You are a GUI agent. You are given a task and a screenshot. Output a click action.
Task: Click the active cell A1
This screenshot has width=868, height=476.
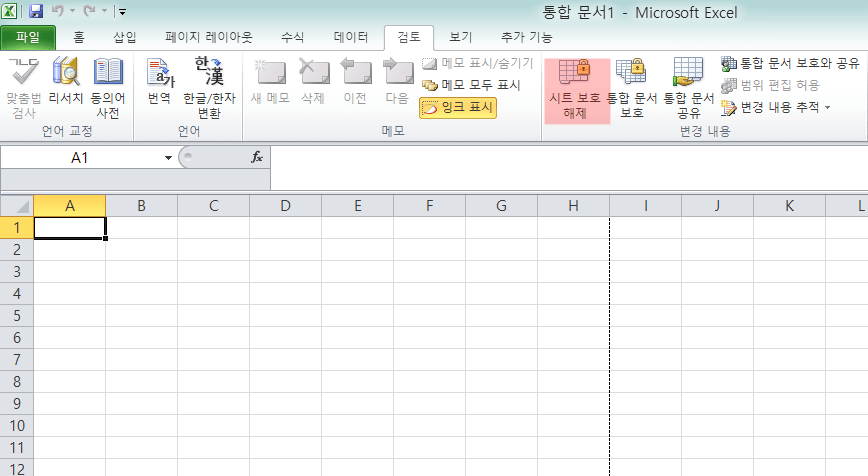(x=70, y=227)
